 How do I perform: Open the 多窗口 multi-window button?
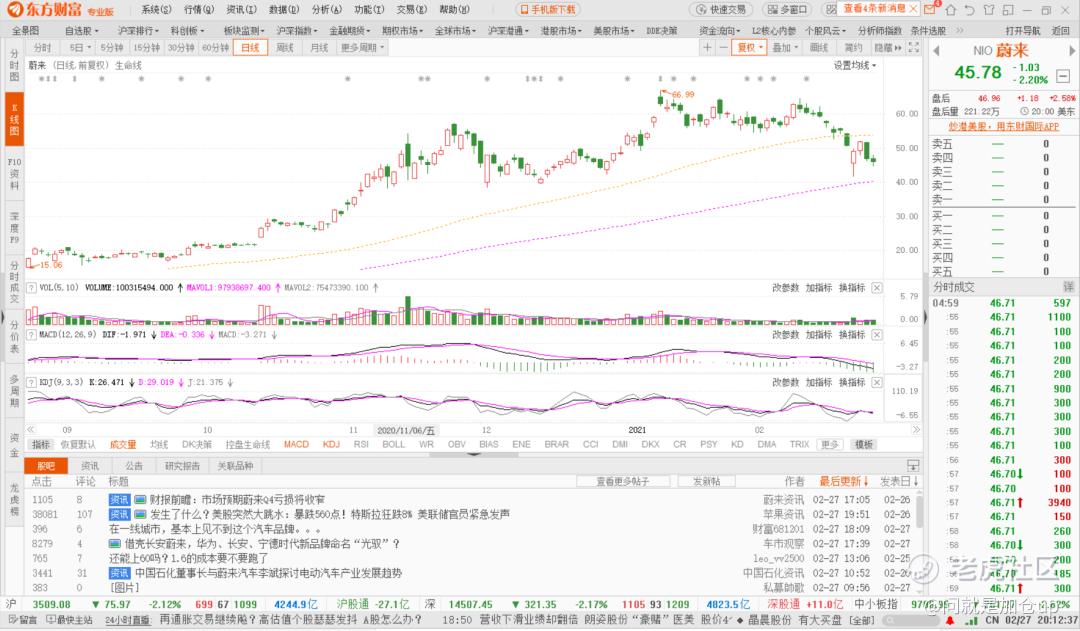(x=787, y=10)
